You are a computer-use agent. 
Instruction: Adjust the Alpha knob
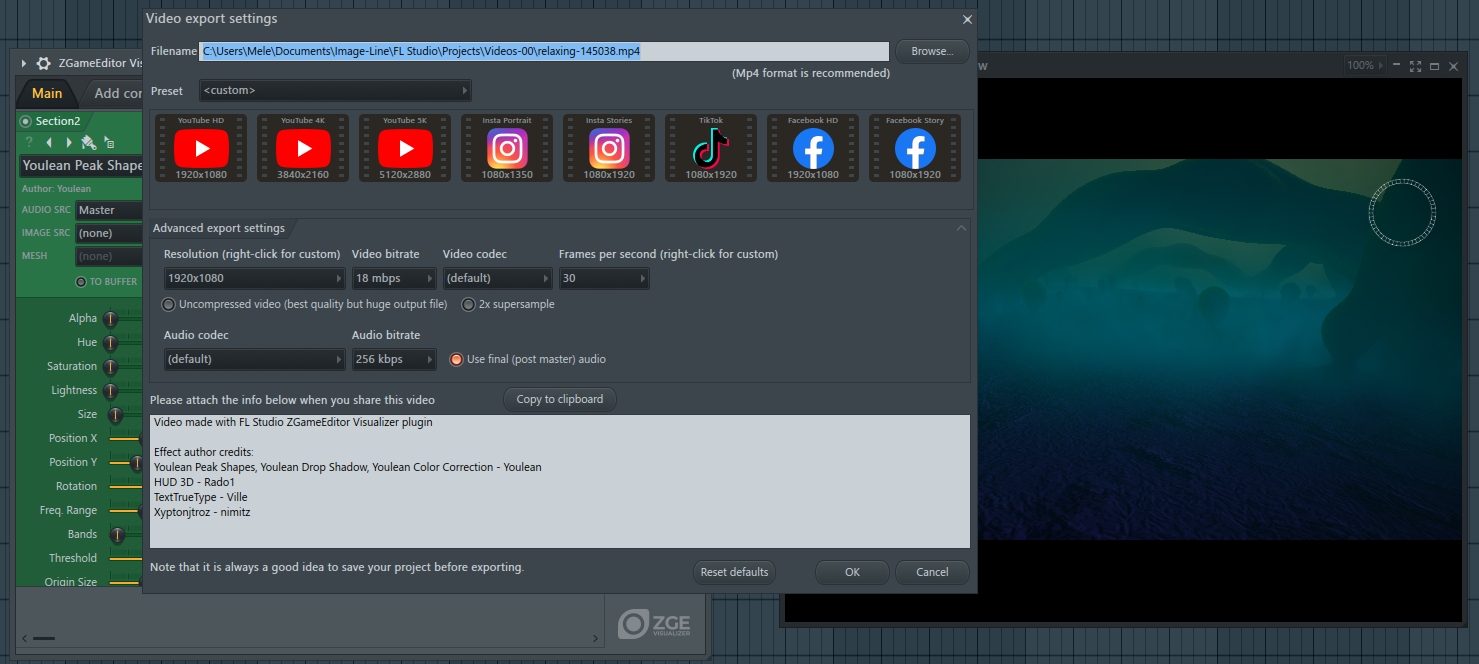(110, 319)
